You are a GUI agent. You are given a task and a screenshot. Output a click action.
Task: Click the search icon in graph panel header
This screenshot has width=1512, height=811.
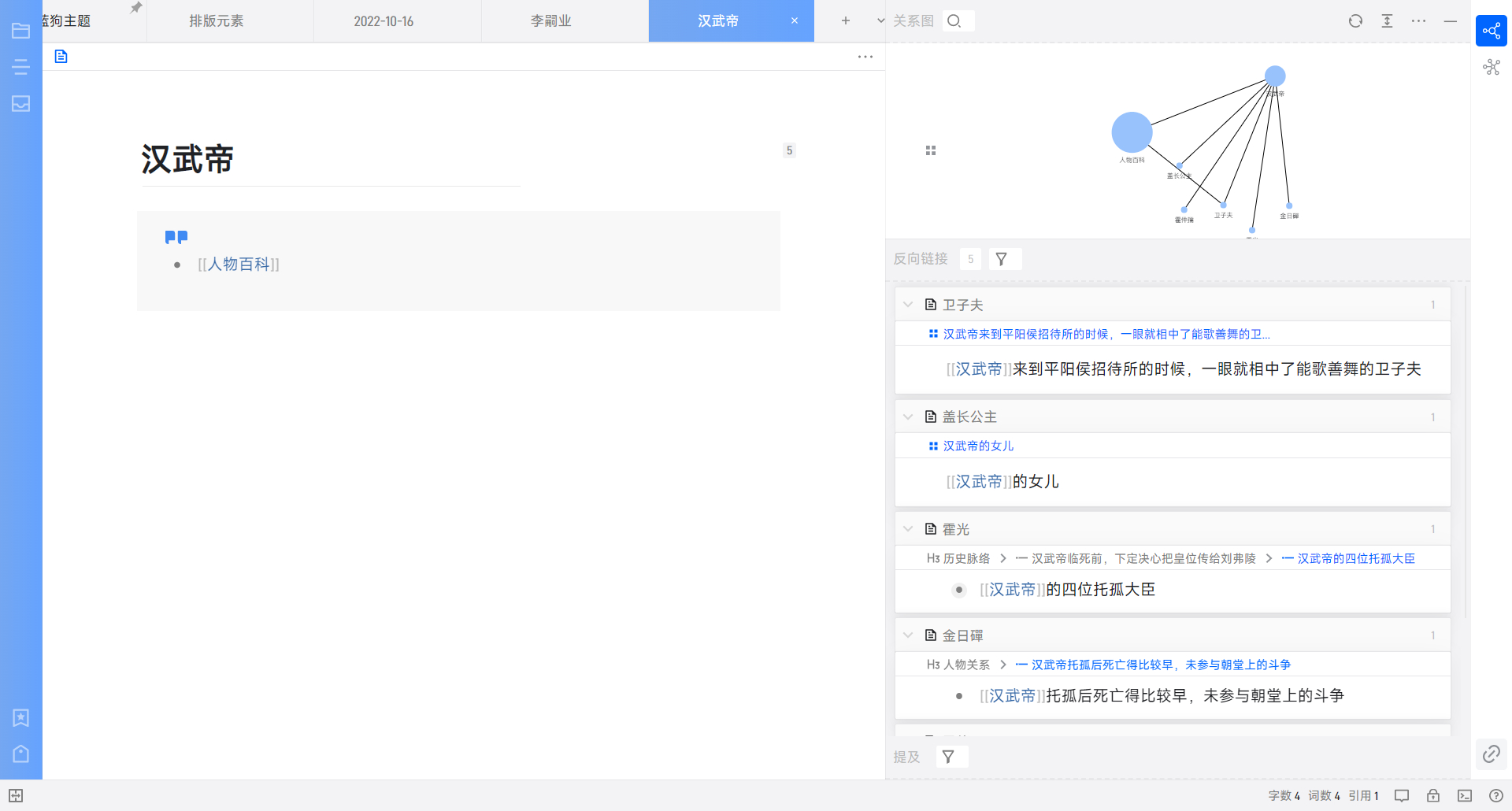954,20
